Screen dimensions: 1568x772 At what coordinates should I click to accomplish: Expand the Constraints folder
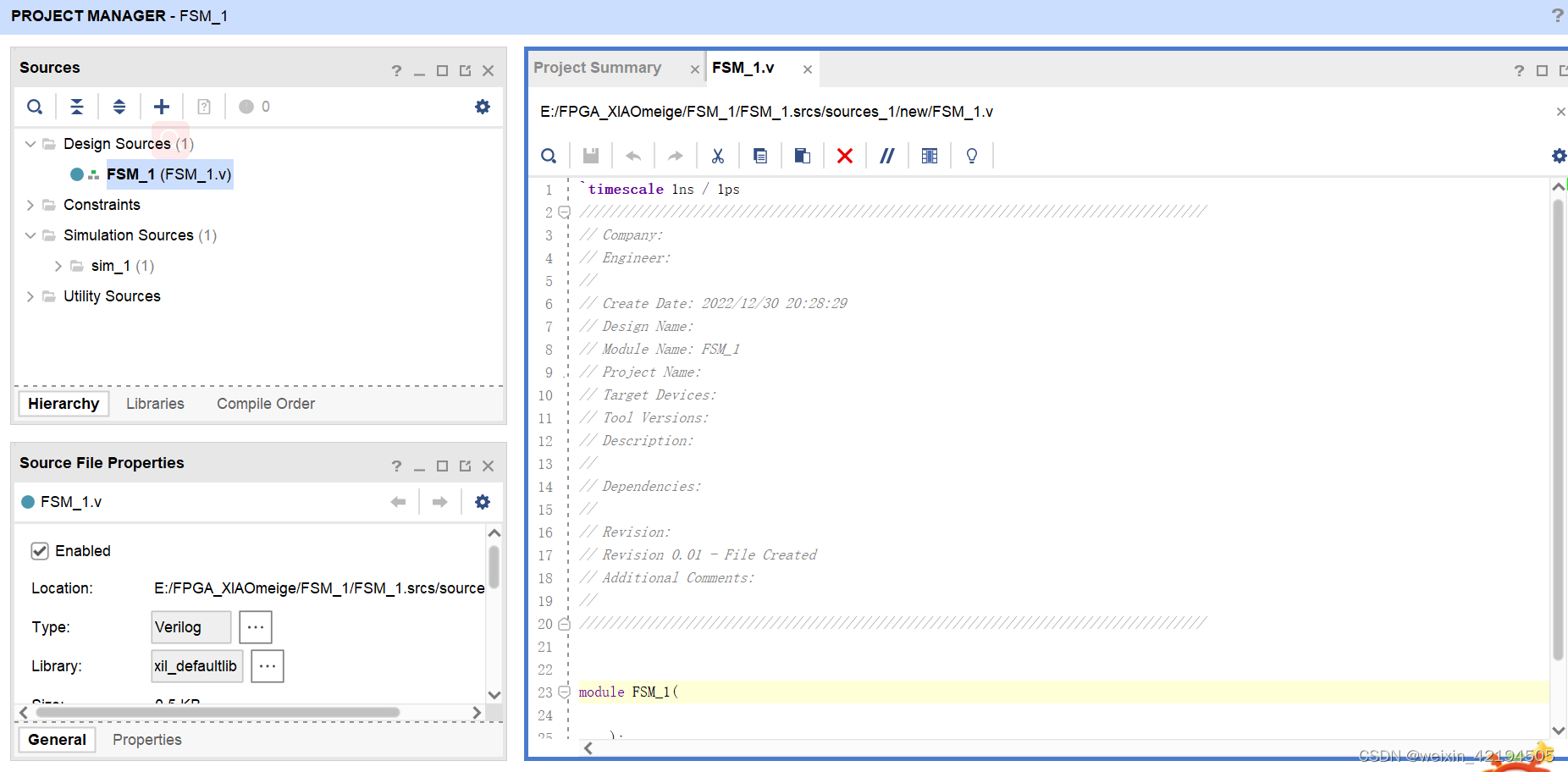30,204
